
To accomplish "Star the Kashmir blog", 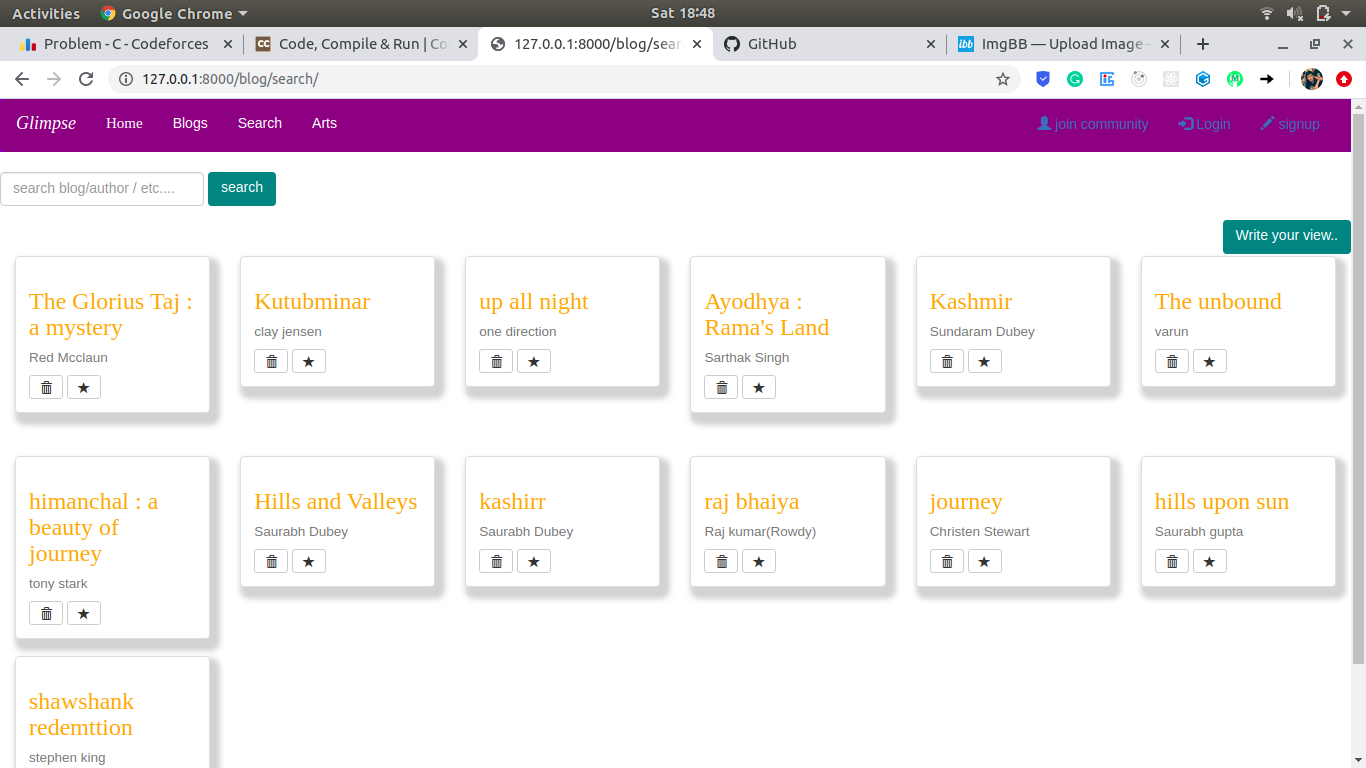I will [x=985, y=361].
